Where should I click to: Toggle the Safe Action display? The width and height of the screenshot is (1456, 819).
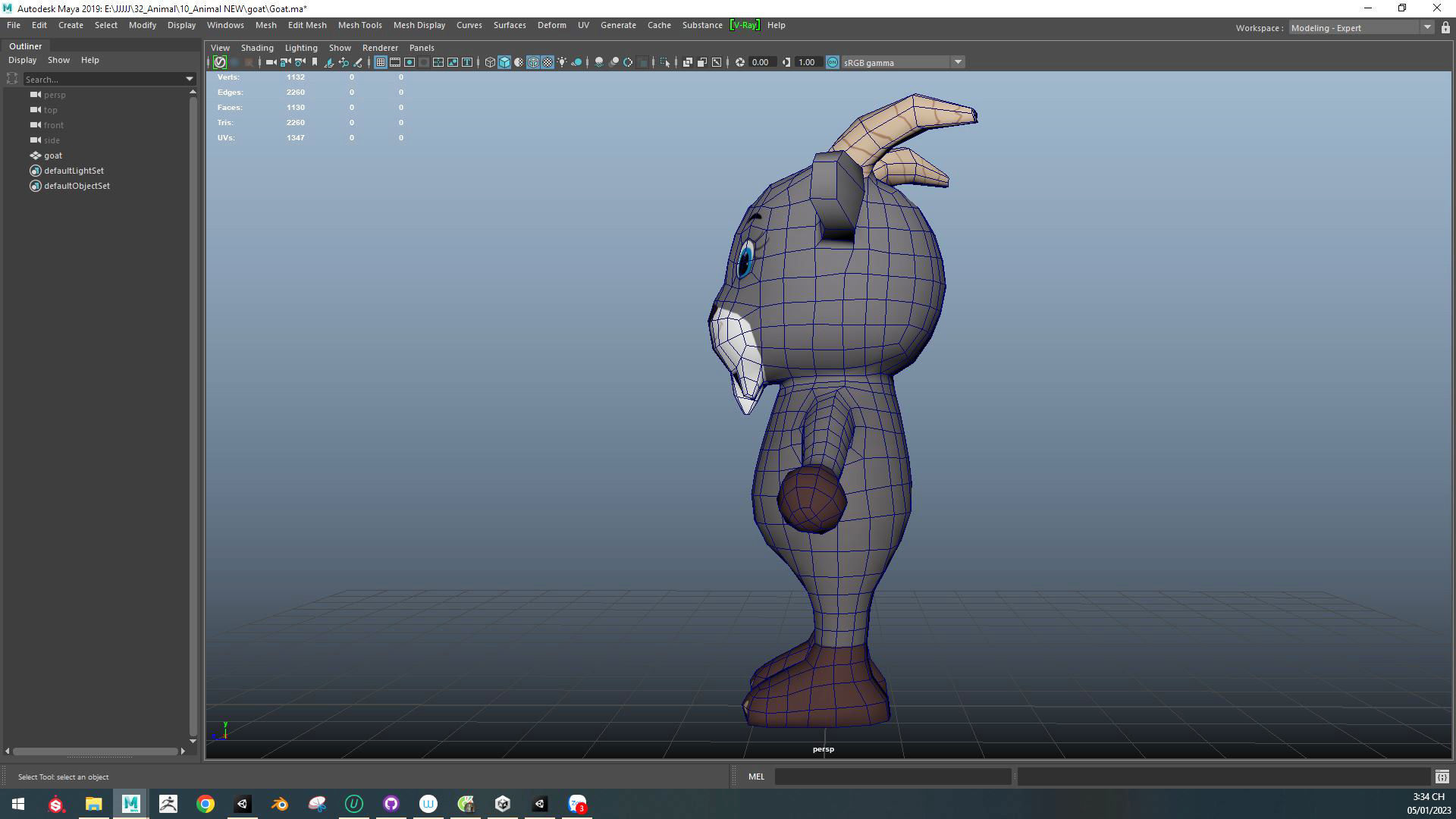coord(453,62)
